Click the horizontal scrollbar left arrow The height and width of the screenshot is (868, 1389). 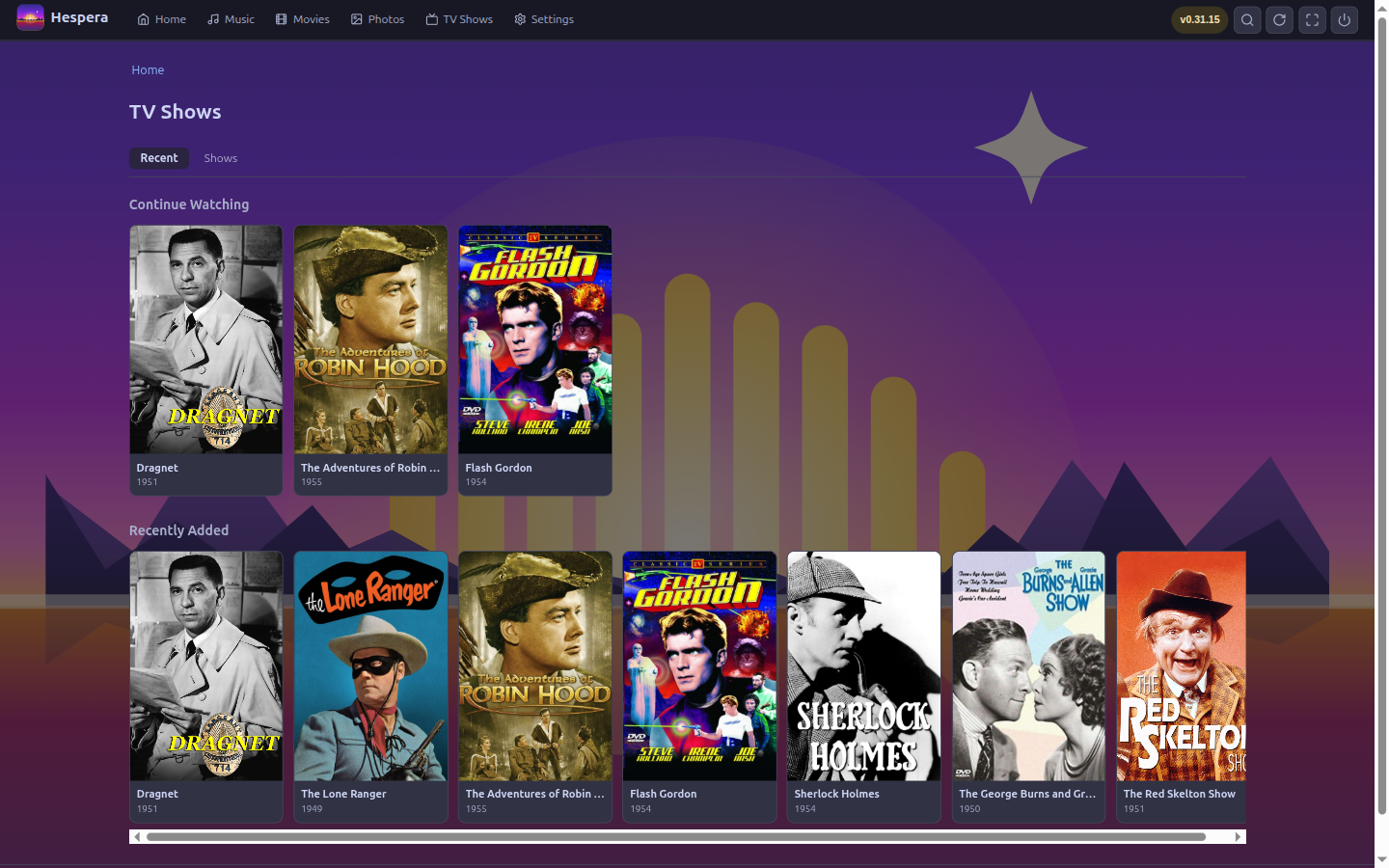coord(137,836)
